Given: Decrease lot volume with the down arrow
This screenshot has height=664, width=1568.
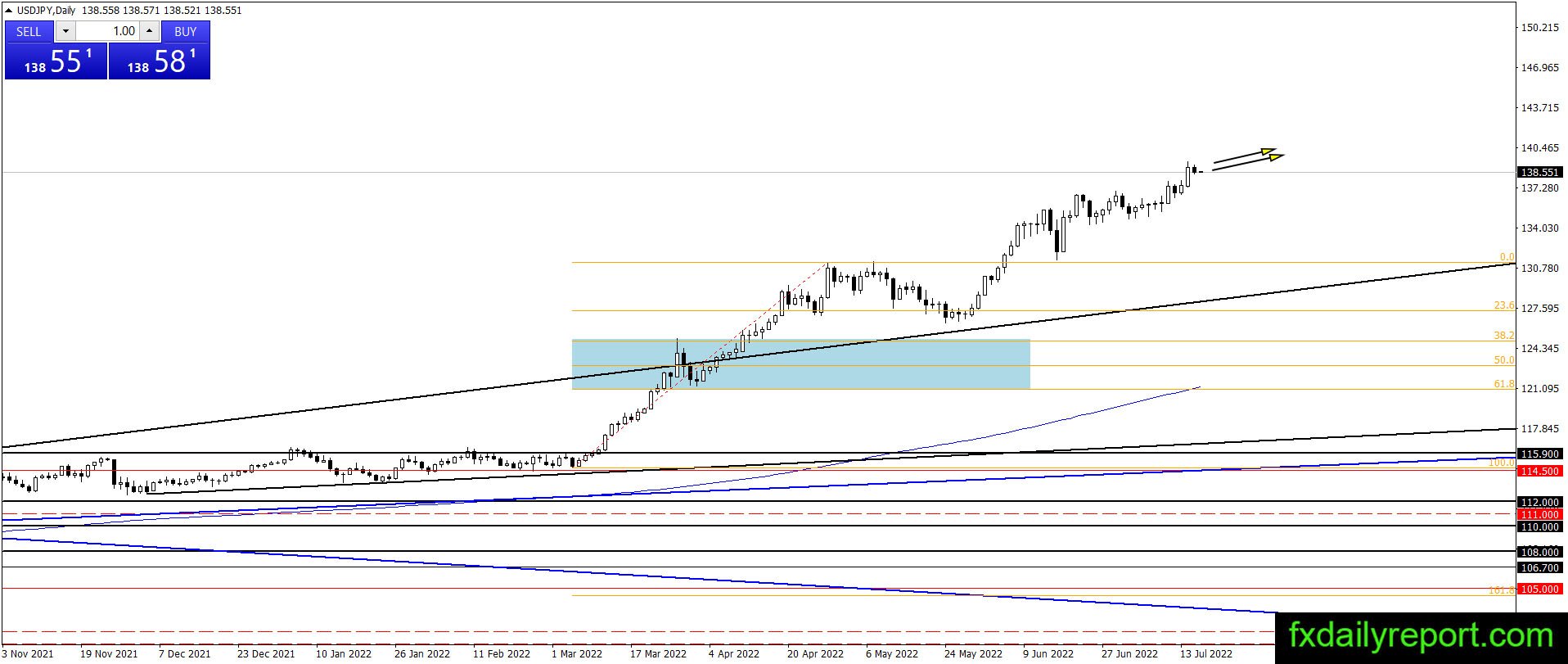Looking at the screenshot, I should tap(65, 31).
